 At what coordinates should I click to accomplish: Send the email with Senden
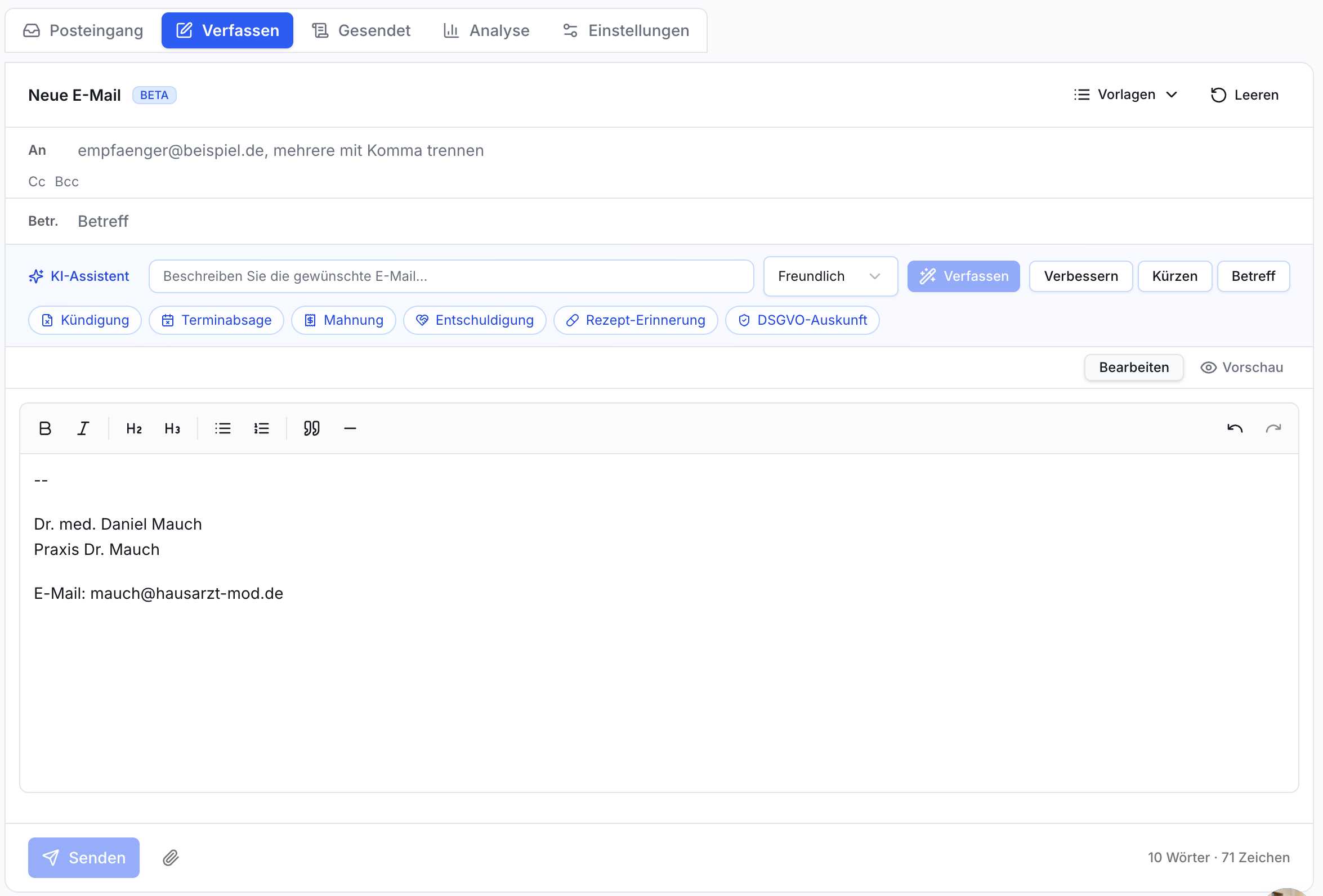84,857
